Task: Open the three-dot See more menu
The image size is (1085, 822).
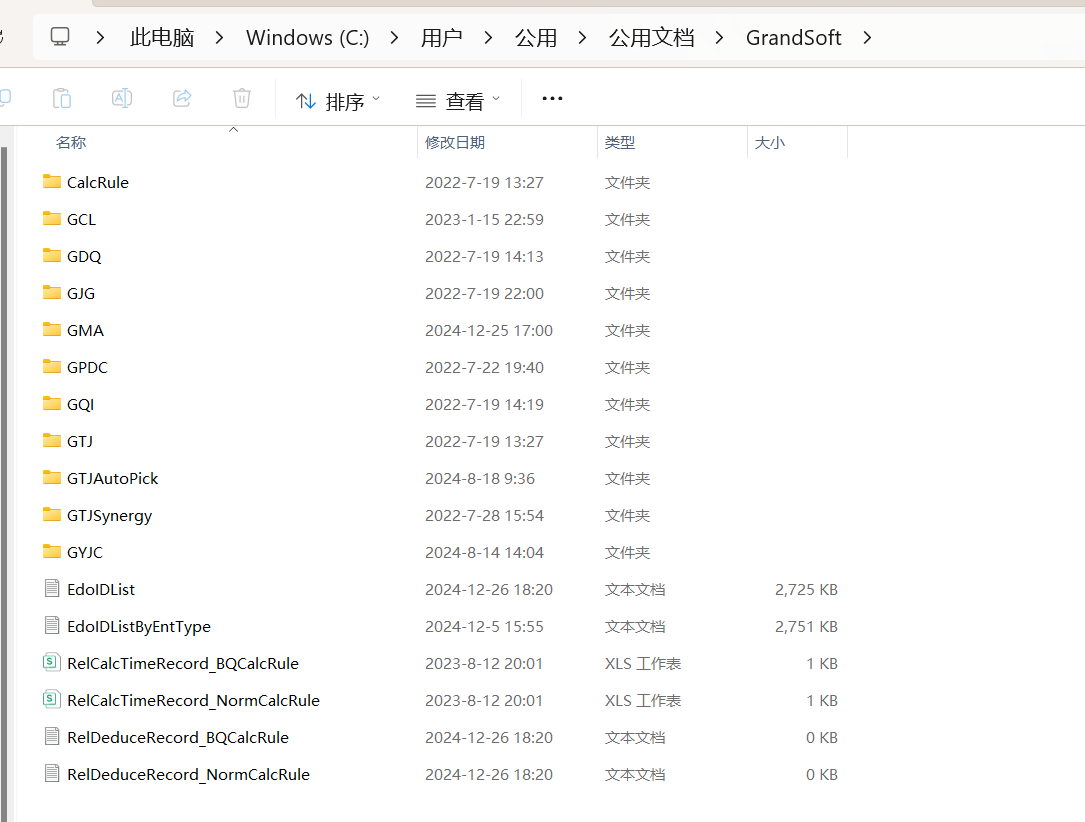Action: point(552,98)
